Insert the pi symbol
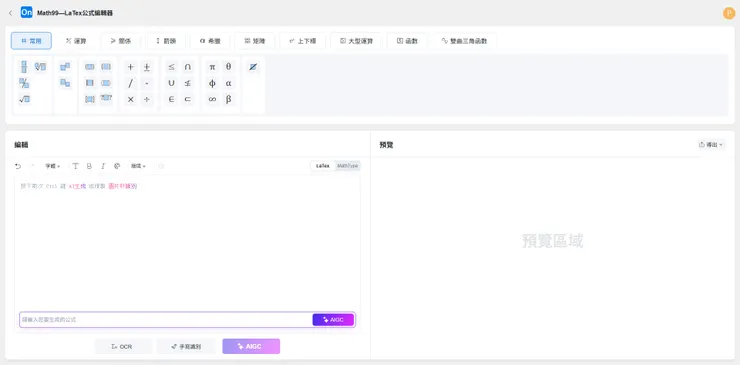Screen dimensions: 740x365 [212, 67]
